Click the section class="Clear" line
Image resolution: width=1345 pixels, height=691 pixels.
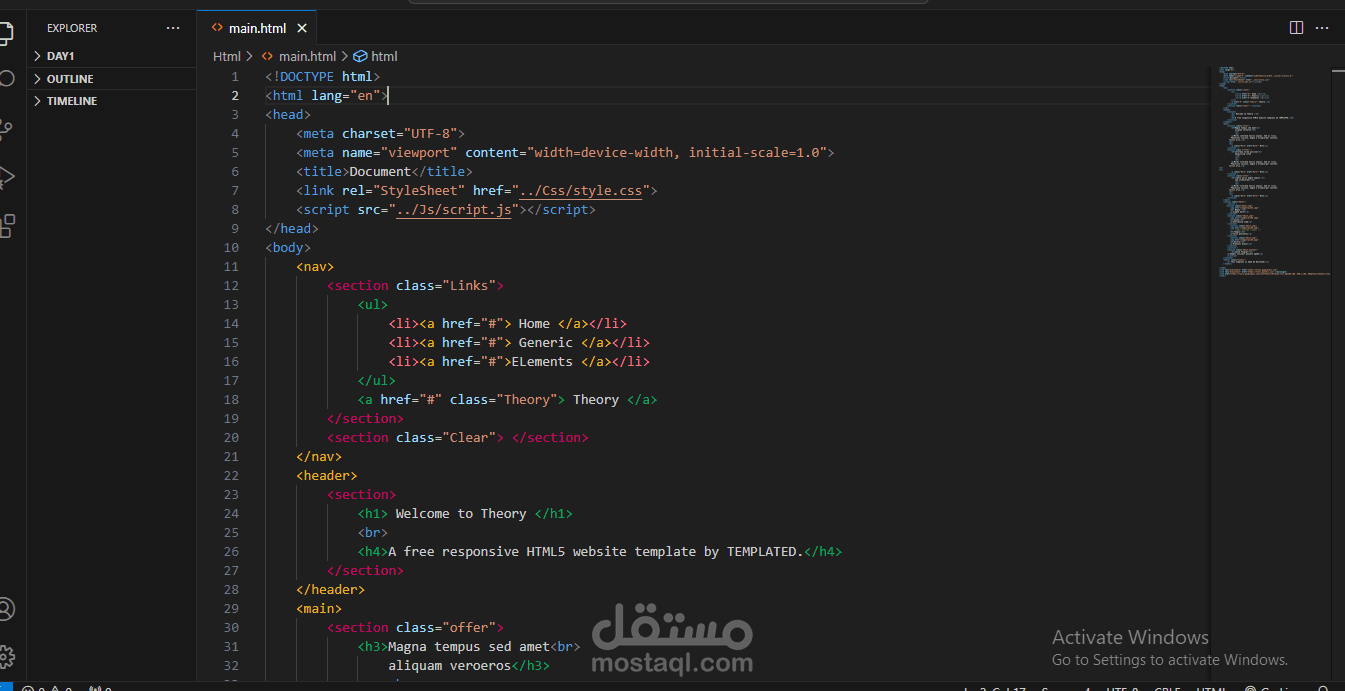pyautogui.click(x=458, y=437)
